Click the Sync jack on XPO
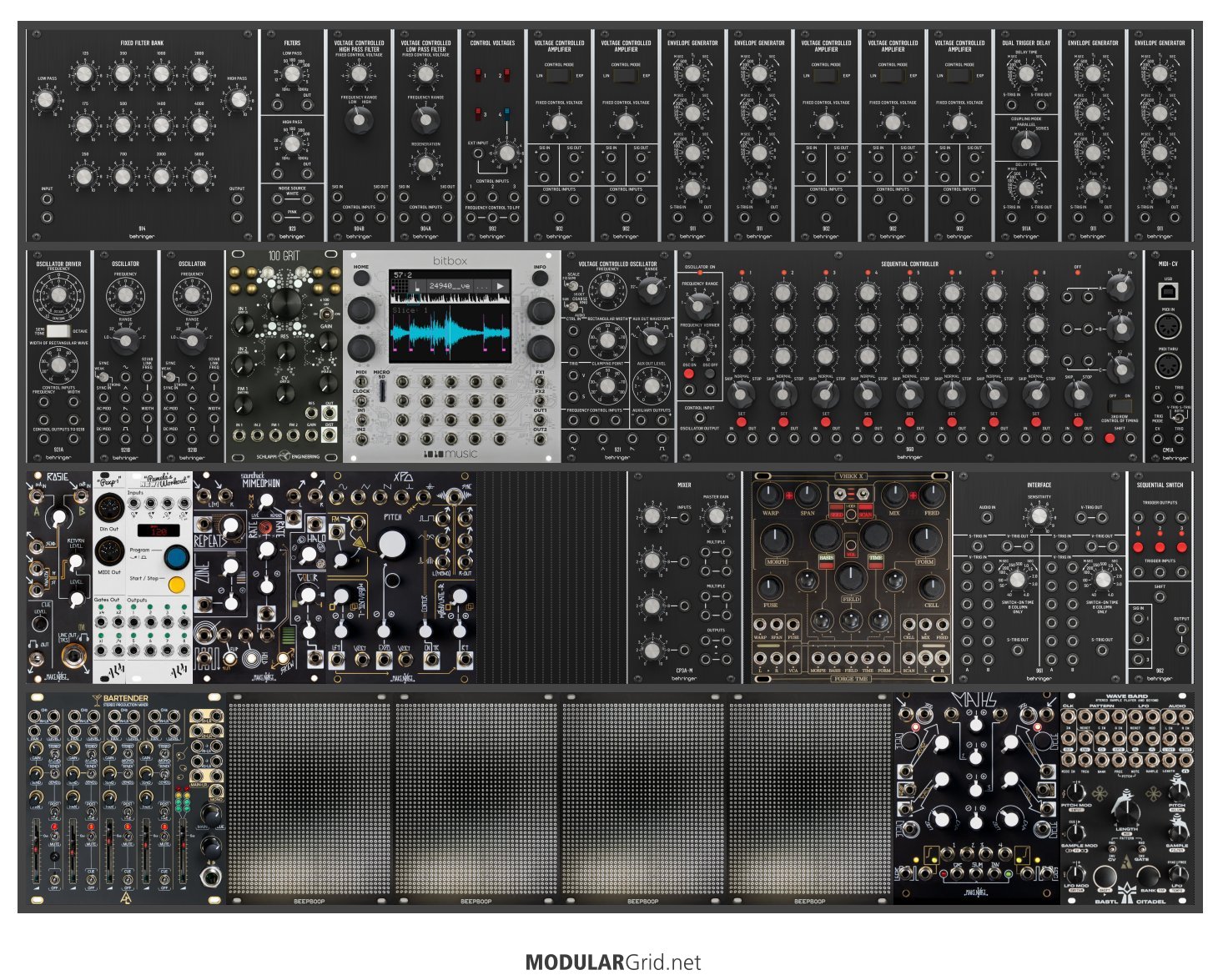1228x980 pixels. (455, 498)
